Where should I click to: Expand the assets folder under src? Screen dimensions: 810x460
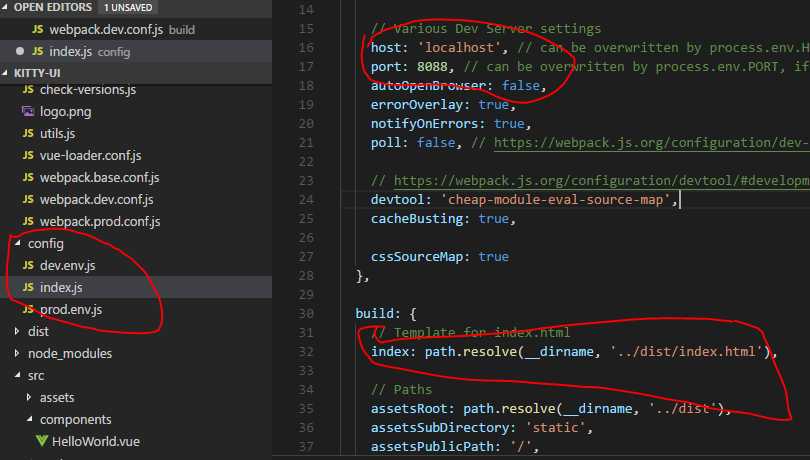tap(28, 397)
